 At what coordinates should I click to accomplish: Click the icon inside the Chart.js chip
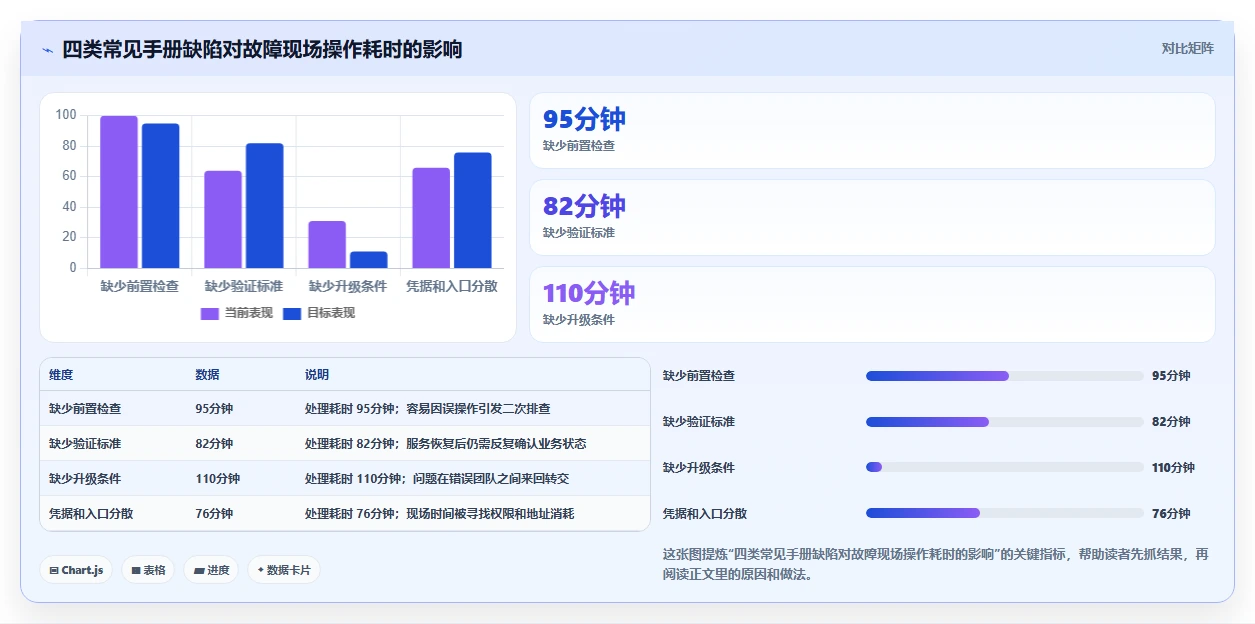click(54, 571)
